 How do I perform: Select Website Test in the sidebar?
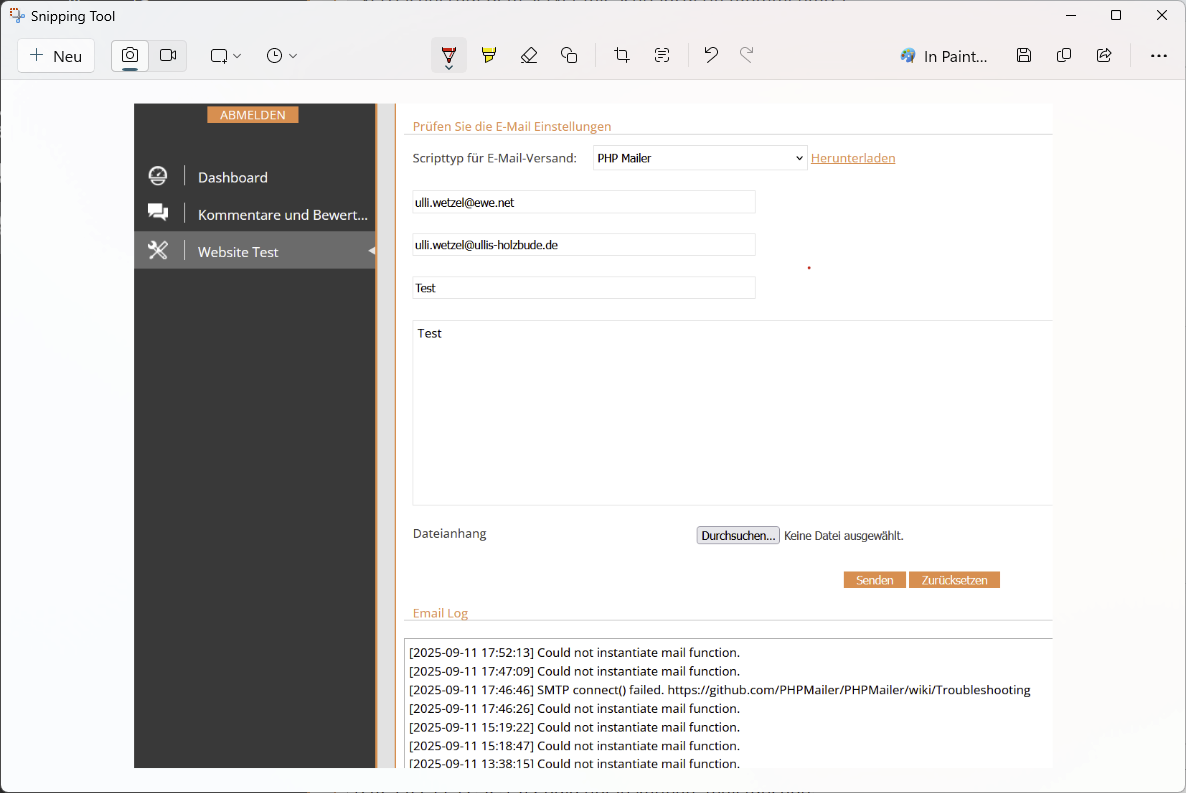pyautogui.click(x=255, y=251)
